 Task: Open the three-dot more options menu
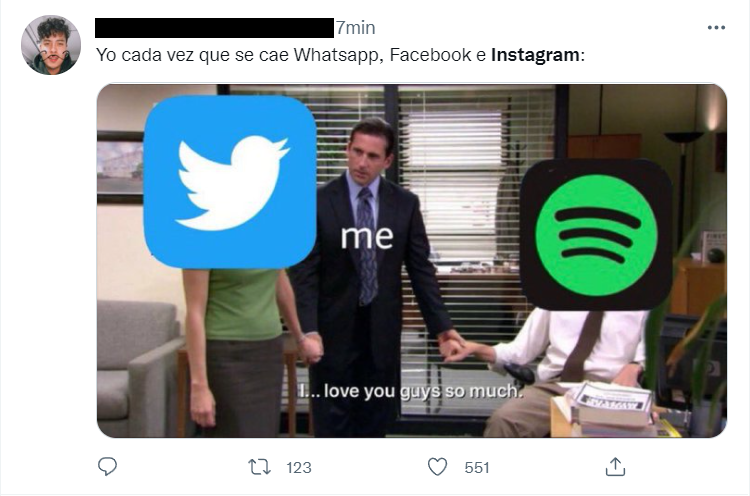[x=716, y=28]
